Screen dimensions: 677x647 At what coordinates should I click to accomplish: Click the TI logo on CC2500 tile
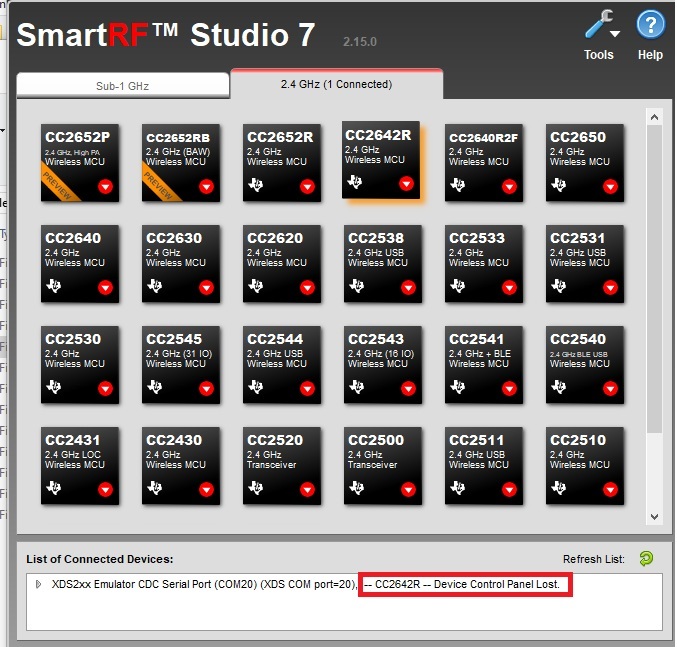[357, 488]
